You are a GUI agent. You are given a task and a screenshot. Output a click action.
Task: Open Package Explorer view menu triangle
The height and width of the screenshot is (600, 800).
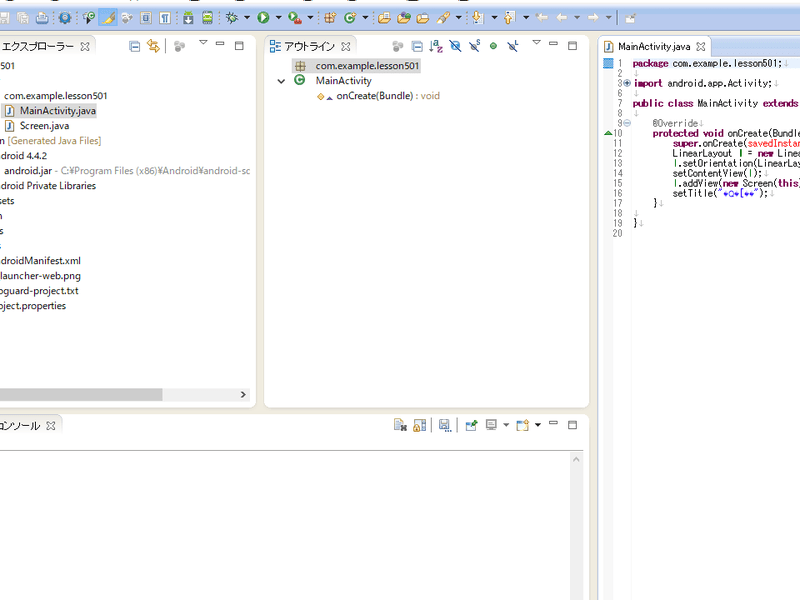point(203,44)
